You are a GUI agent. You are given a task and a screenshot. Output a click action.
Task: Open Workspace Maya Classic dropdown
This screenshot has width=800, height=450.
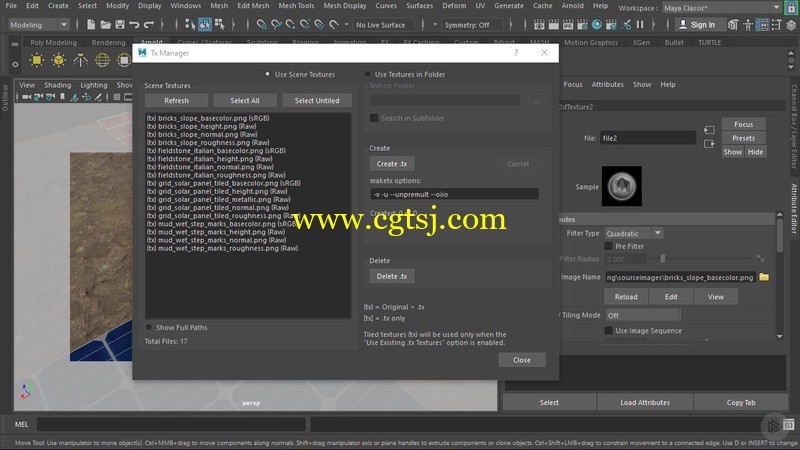tap(721, 8)
